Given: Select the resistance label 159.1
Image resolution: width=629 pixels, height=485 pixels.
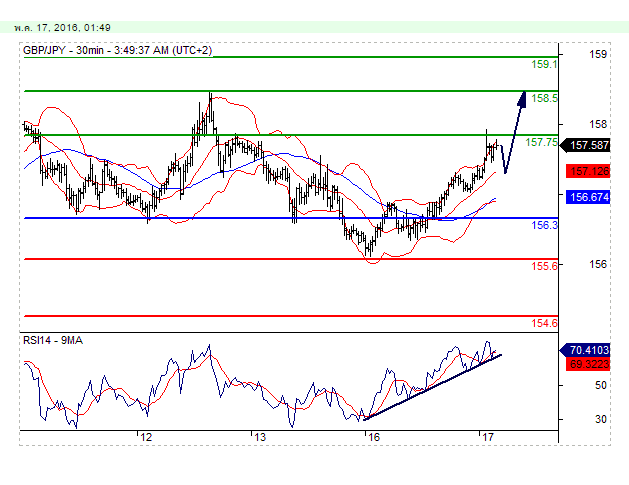Looking at the screenshot, I should click(544, 64).
